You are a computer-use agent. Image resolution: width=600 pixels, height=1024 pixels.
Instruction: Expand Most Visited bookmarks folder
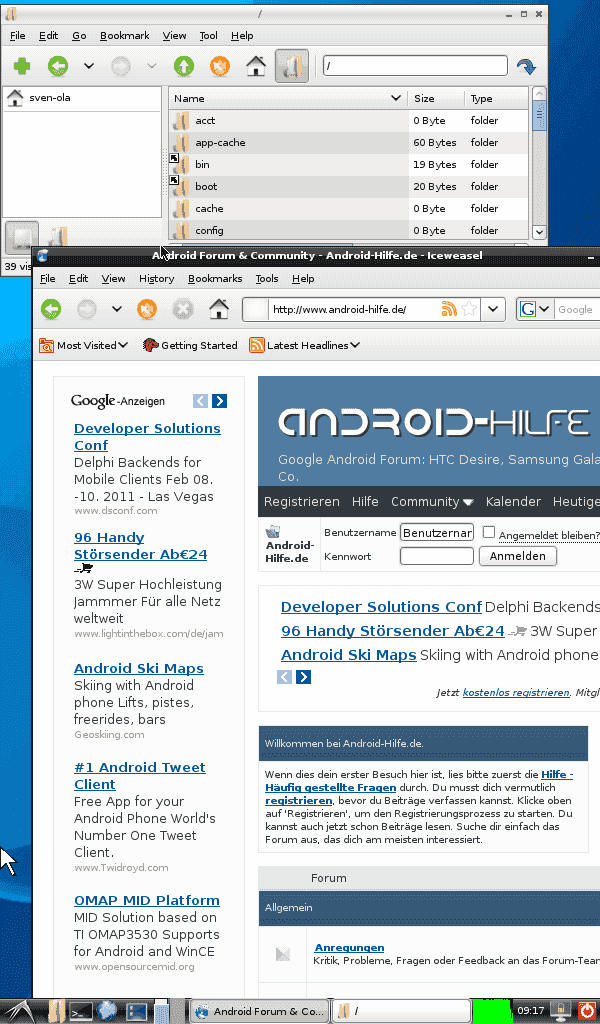coord(84,345)
